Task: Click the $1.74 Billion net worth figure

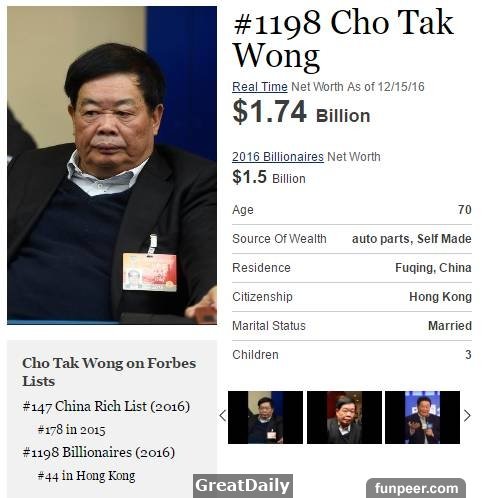Action: point(301,112)
